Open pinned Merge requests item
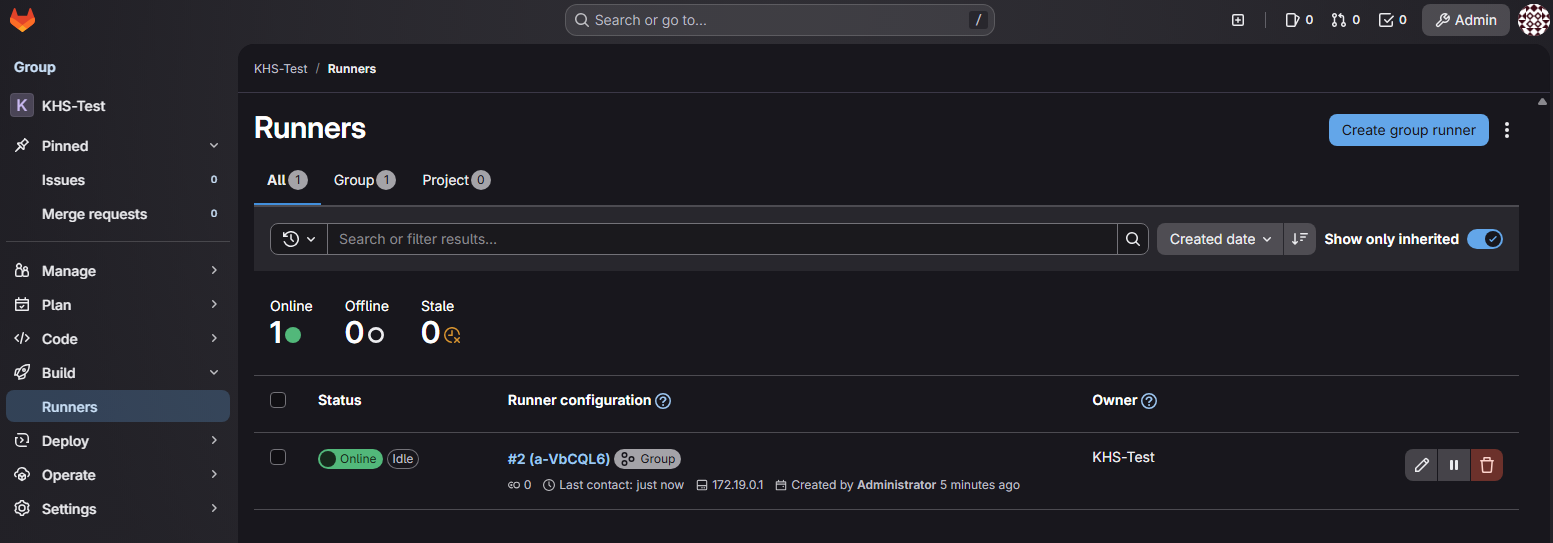The width and height of the screenshot is (1553, 543). click(x=118, y=214)
